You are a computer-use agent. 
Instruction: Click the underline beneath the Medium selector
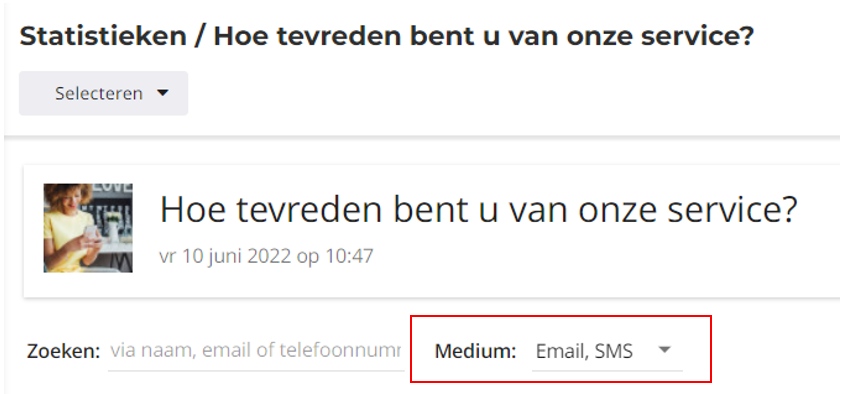coord(607,370)
